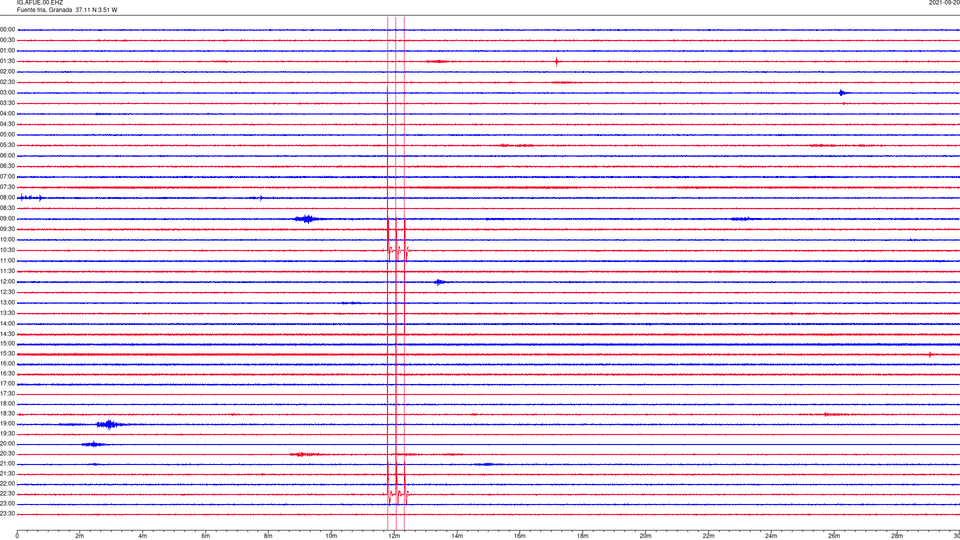Click the 05:00 row label
This screenshot has height=540, width=960.
(7, 134)
